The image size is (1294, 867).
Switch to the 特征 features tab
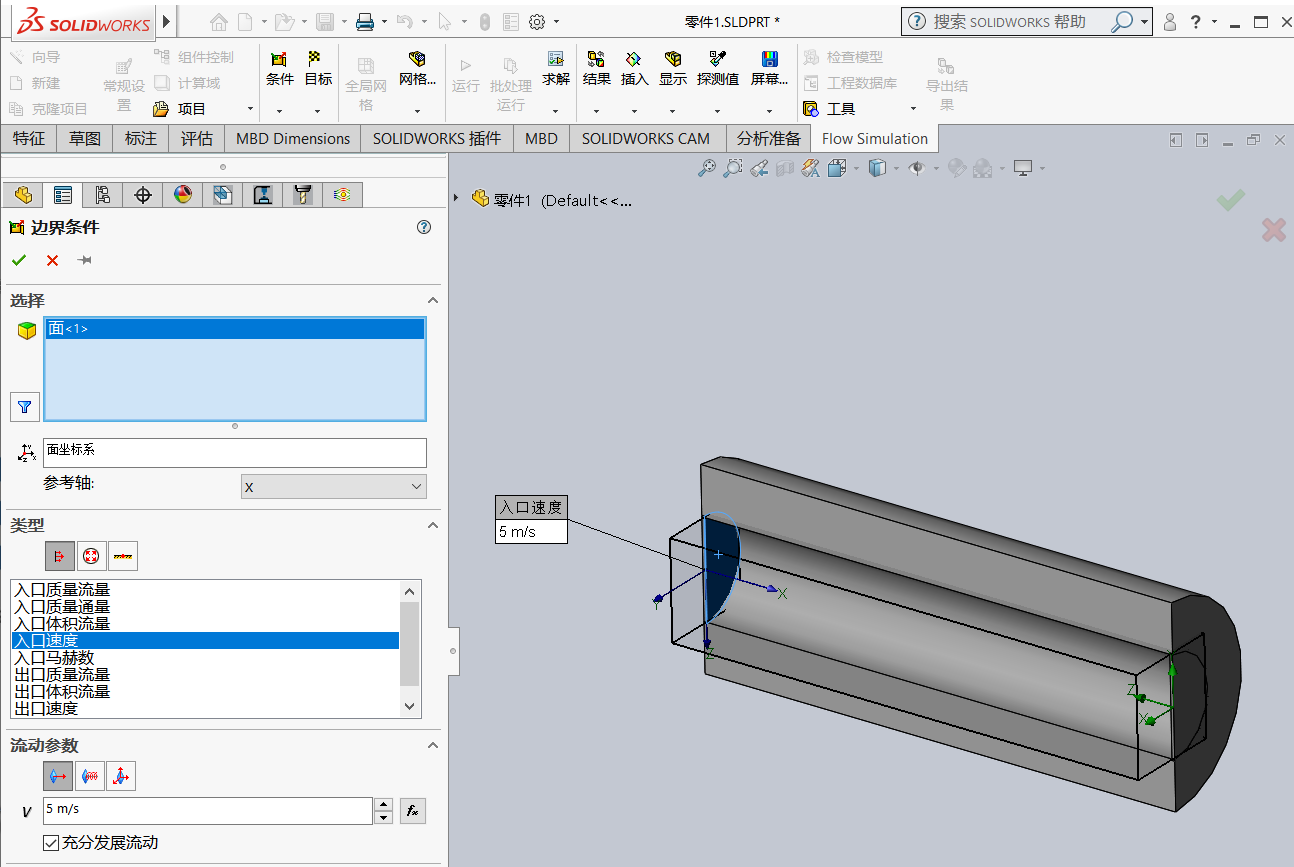tap(29, 138)
